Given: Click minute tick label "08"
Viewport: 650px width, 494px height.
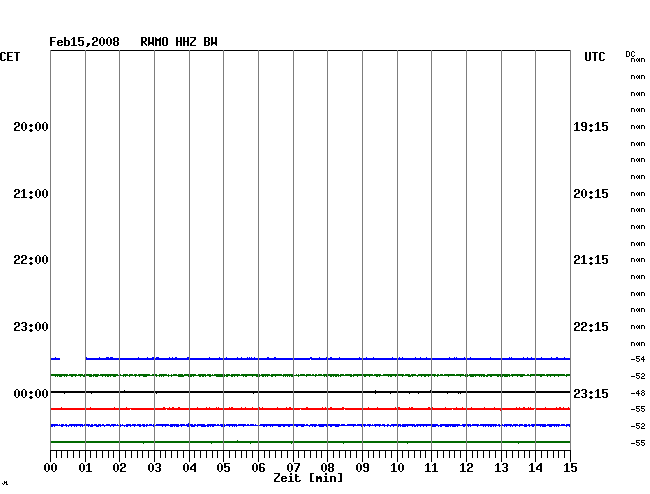Looking at the screenshot, I should (327, 468).
